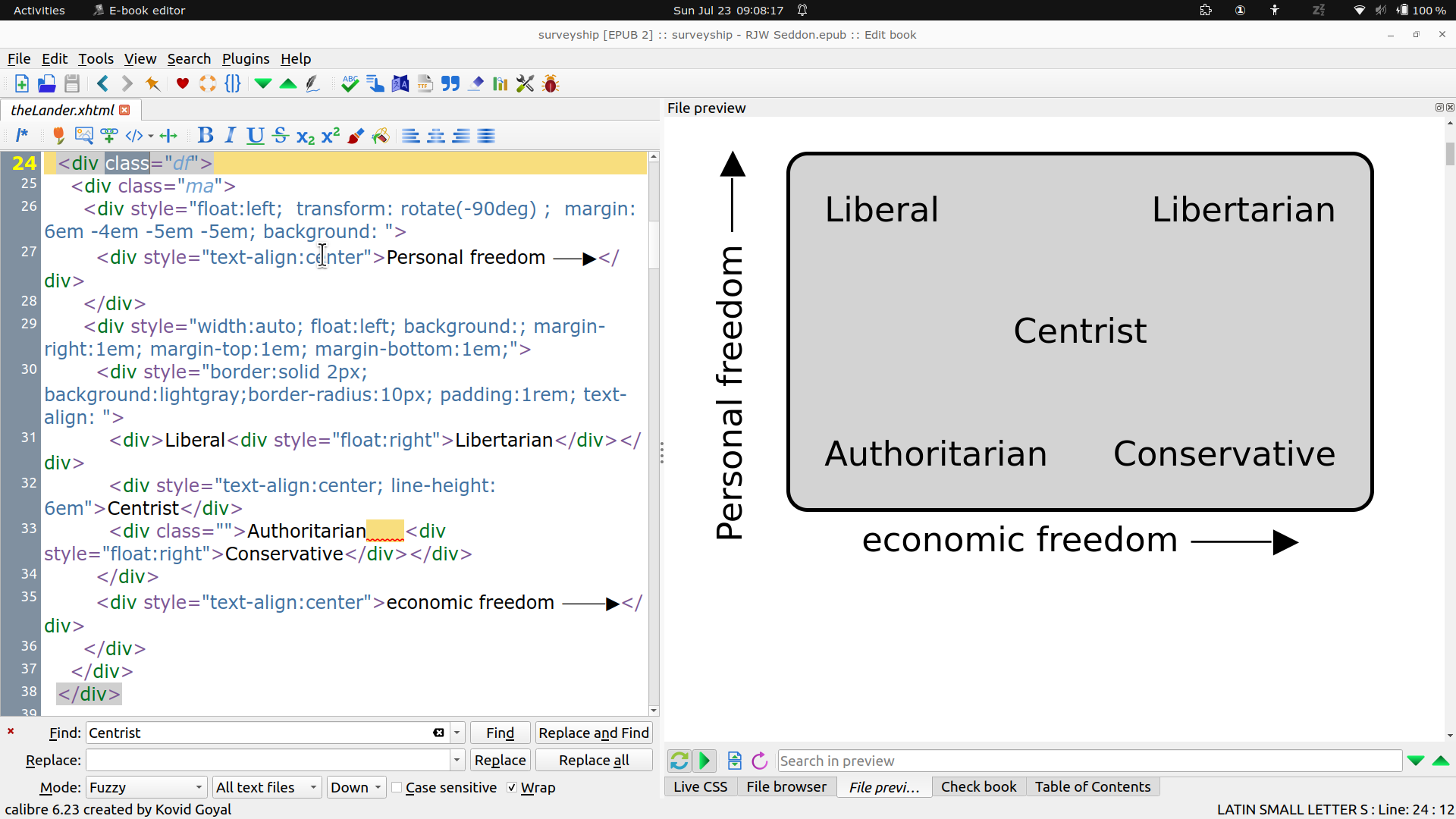Insert image icon in editor toolbar

click(x=83, y=136)
